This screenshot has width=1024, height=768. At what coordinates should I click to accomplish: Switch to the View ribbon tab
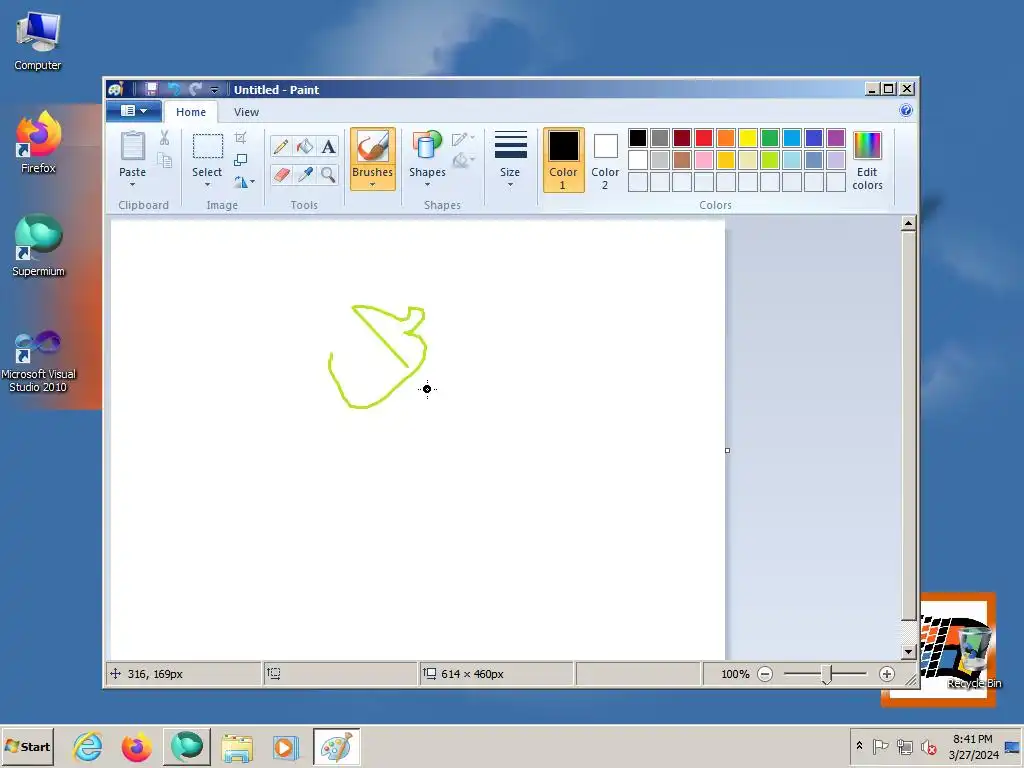246,112
